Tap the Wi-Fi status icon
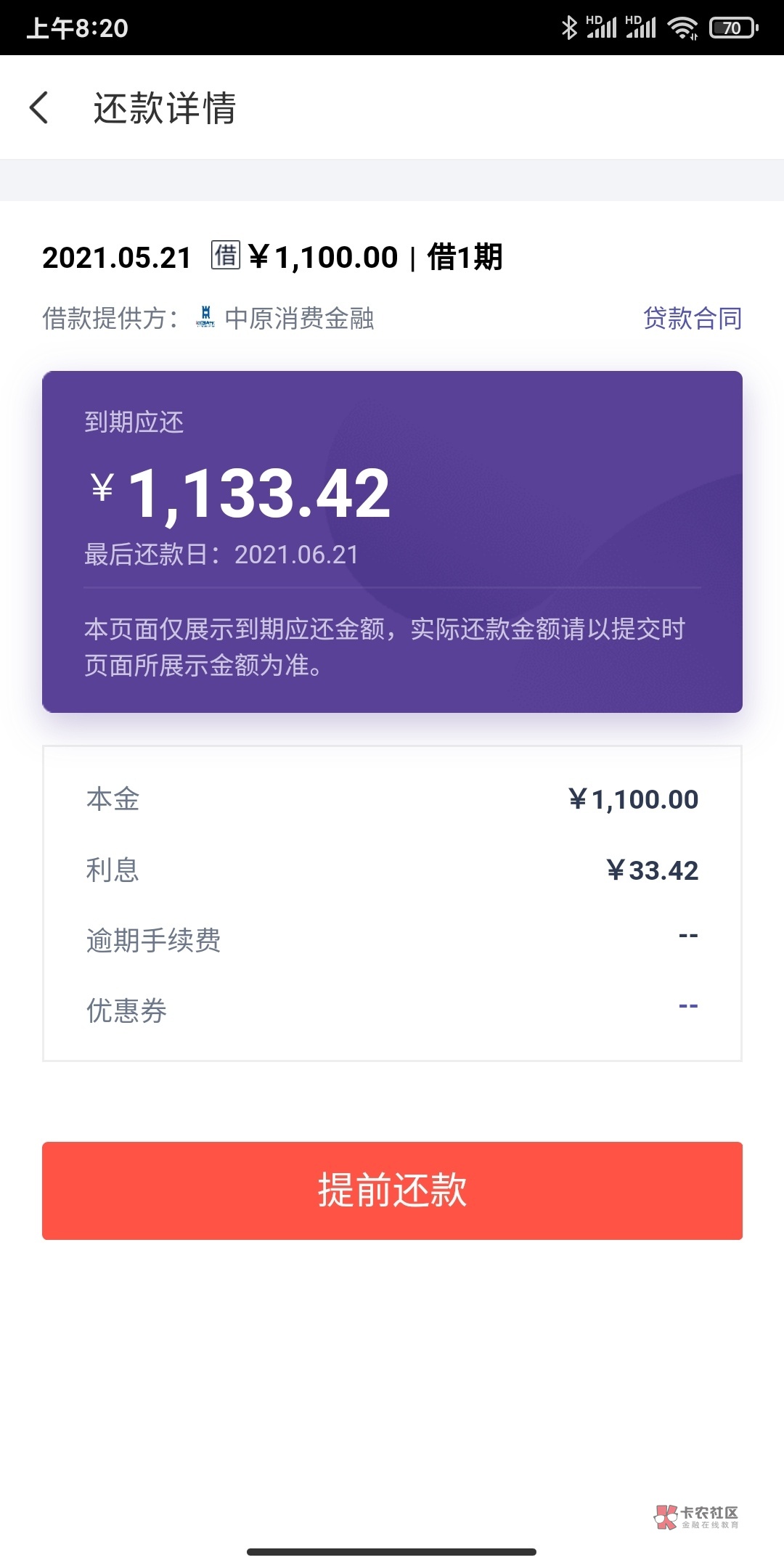Image resolution: width=784 pixels, height=1568 pixels. click(682, 28)
